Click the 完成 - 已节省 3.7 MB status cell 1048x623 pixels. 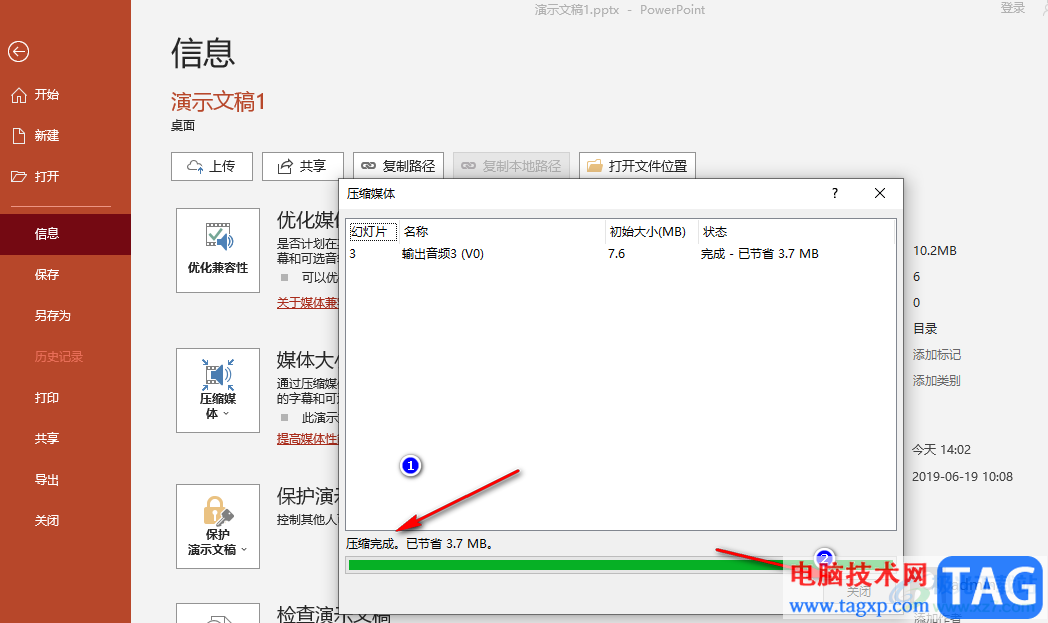tap(759, 254)
